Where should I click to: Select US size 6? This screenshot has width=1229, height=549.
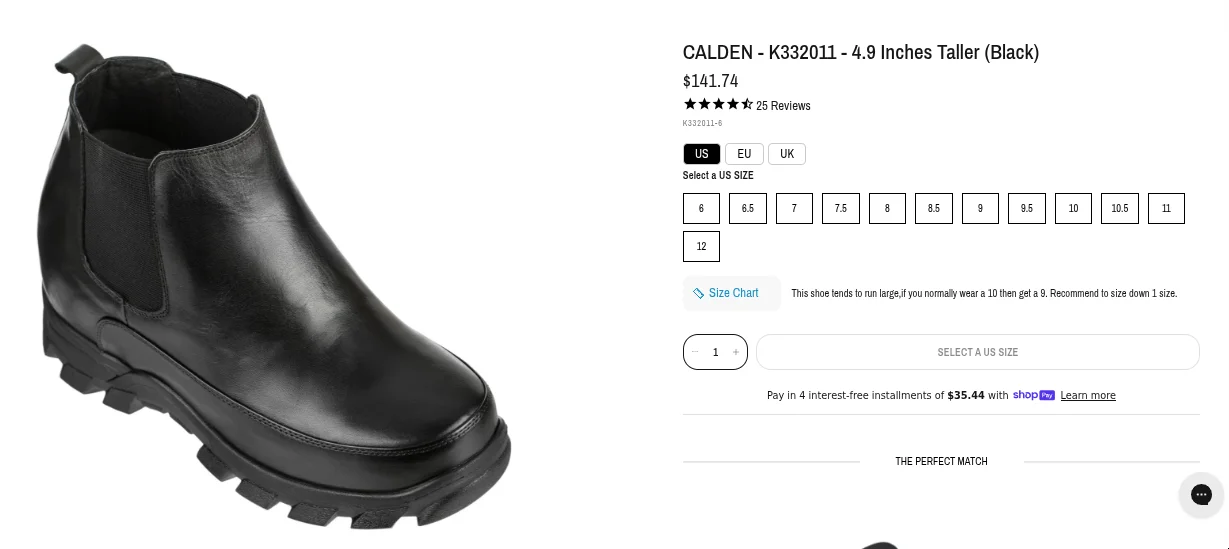pos(701,208)
